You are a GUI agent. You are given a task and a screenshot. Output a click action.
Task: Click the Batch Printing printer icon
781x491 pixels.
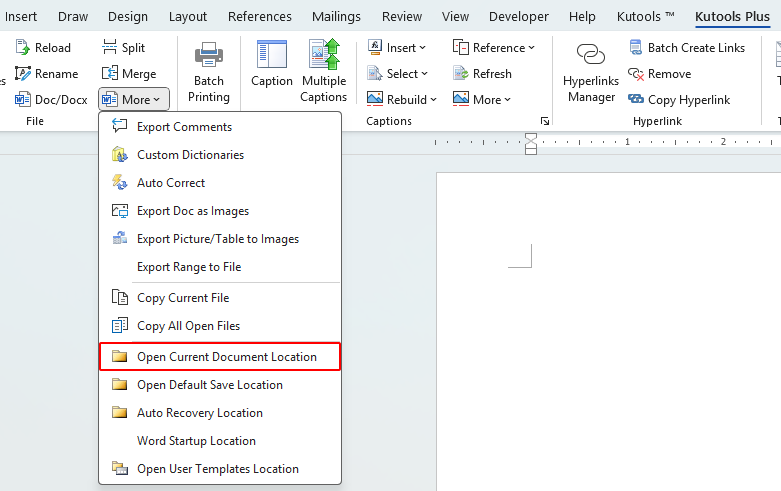pyautogui.click(x=209, y=55)
